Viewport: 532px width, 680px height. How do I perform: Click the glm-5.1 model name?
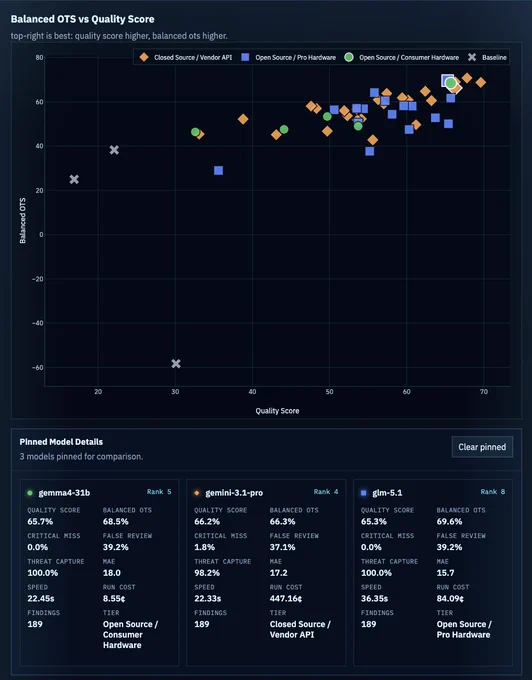point(387,493)
